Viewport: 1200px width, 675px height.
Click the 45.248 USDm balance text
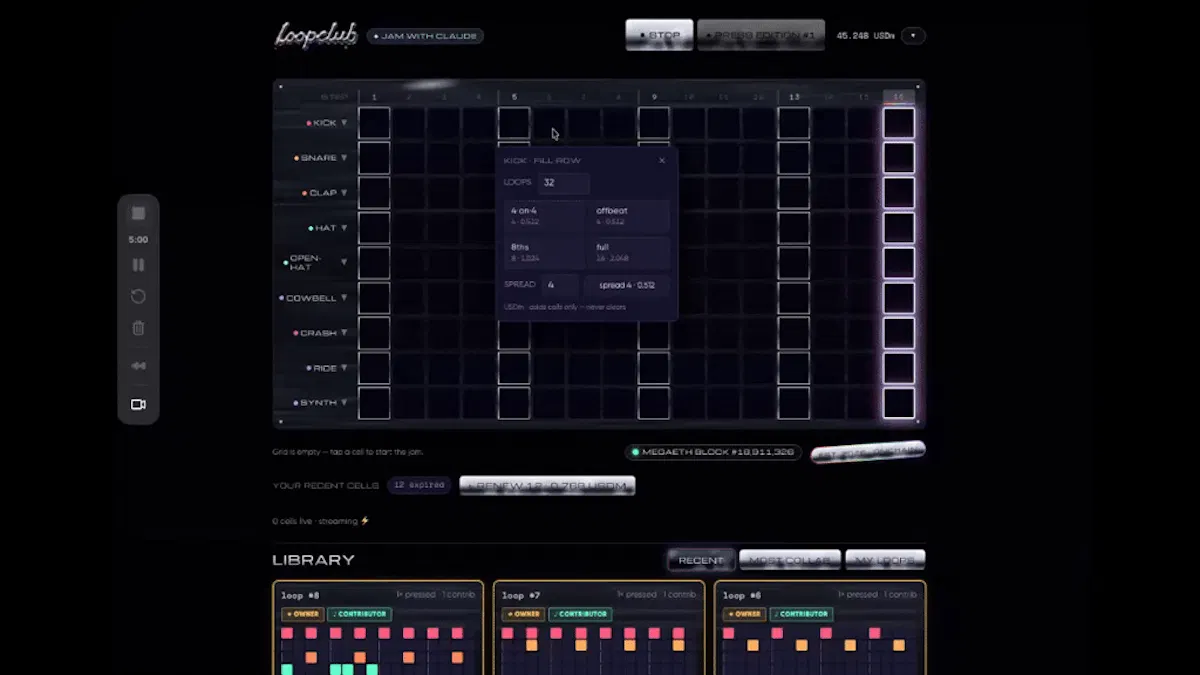pos(866,36)
